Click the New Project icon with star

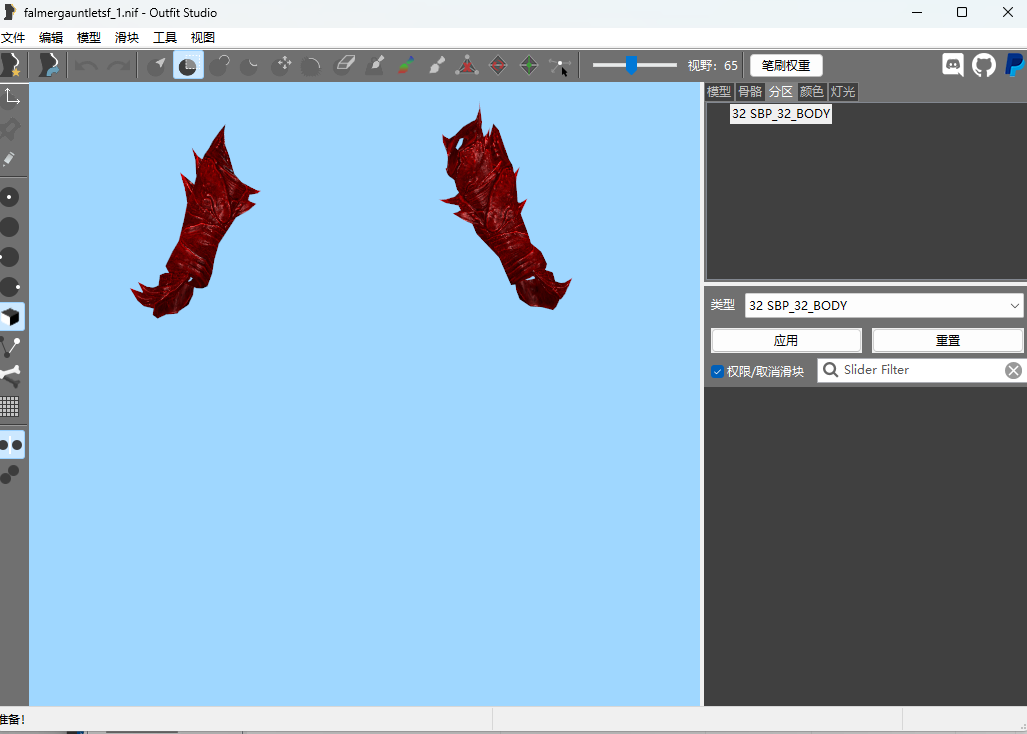pos(11,65)
